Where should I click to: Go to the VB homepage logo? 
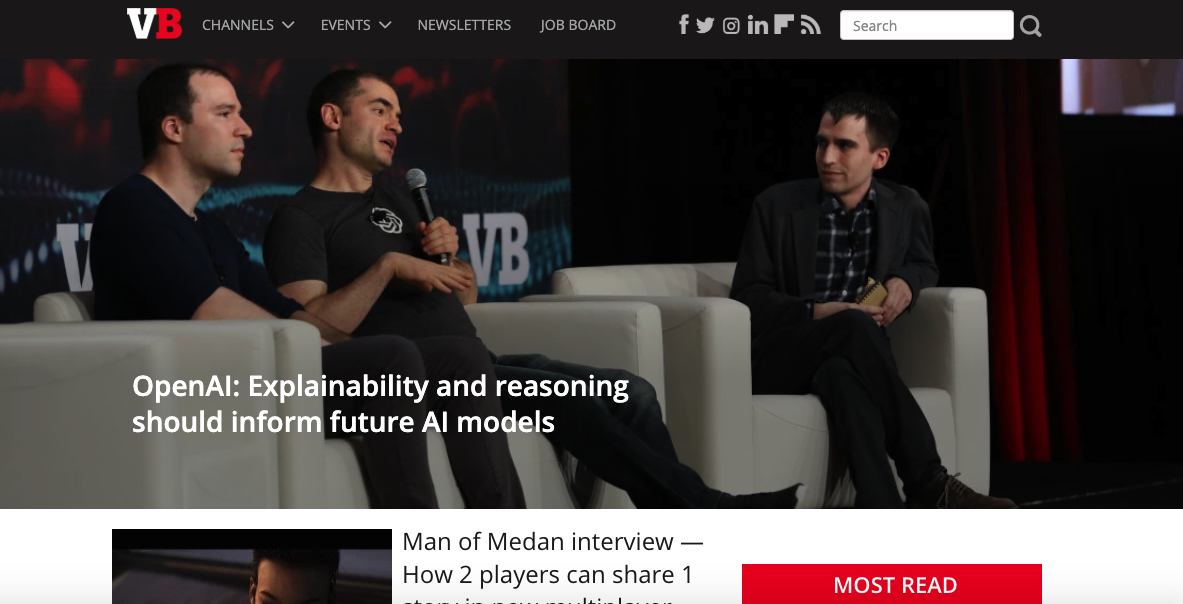pyautogui.click(x=155, y=24)
